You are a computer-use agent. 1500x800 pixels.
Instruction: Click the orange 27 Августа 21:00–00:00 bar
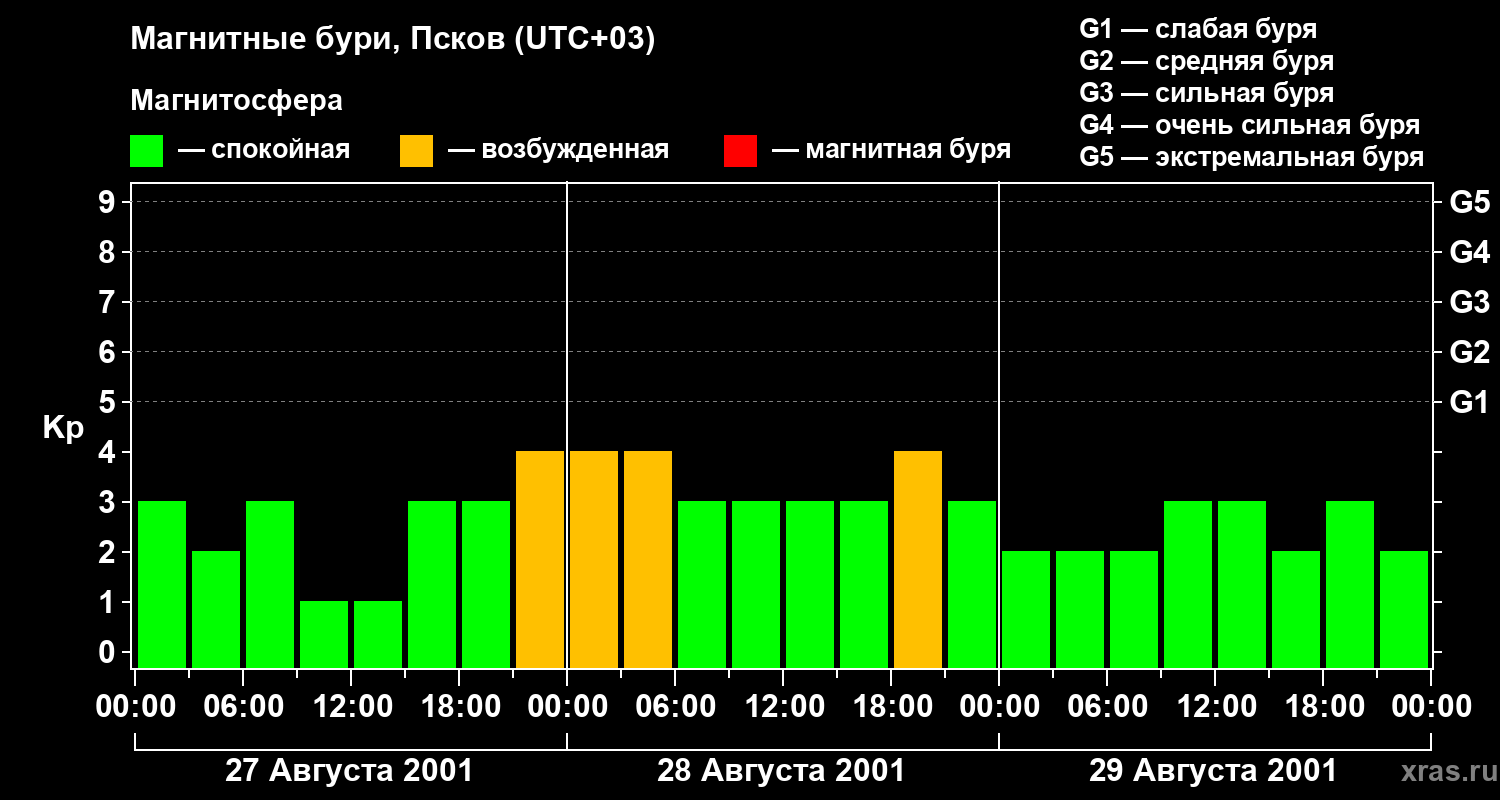click(x=540, y=560)
